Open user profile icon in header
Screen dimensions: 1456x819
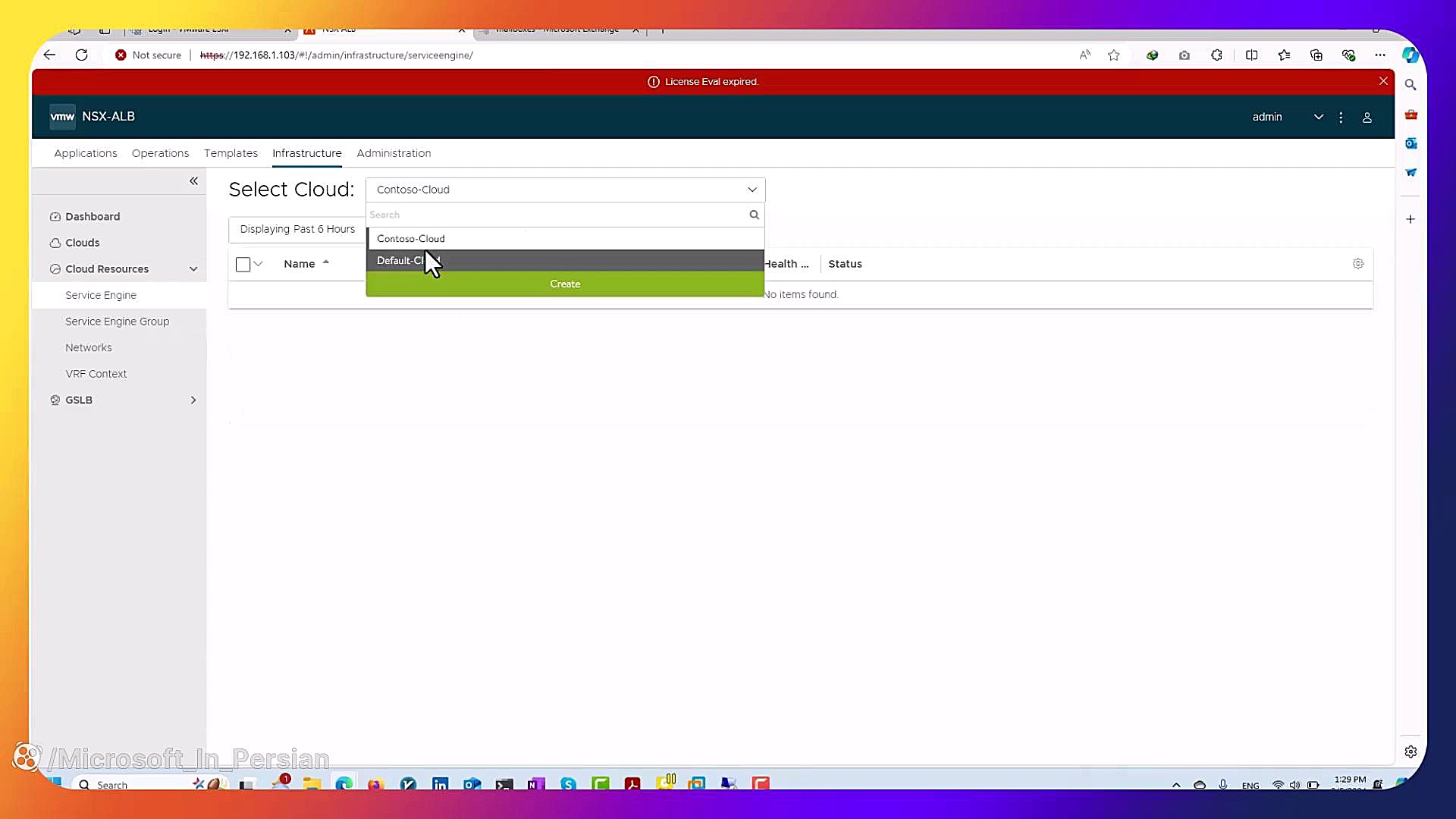[x=1367, y=118]
